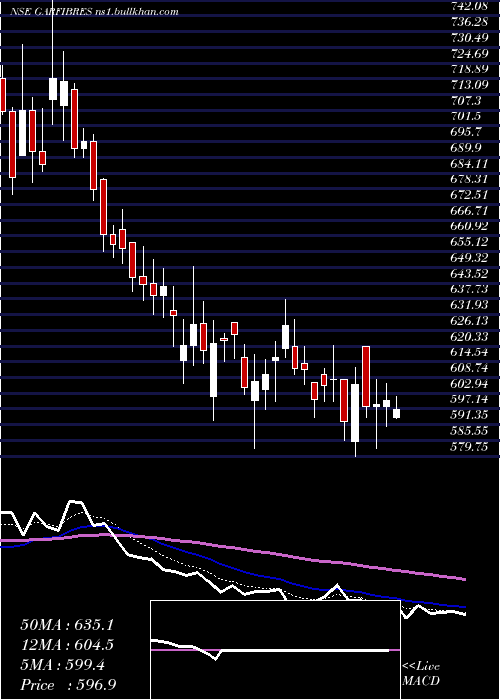This screenshot has width=500, height=700.
Task: Click the 12MA : 604.5 value
Action: pos(67,645)
